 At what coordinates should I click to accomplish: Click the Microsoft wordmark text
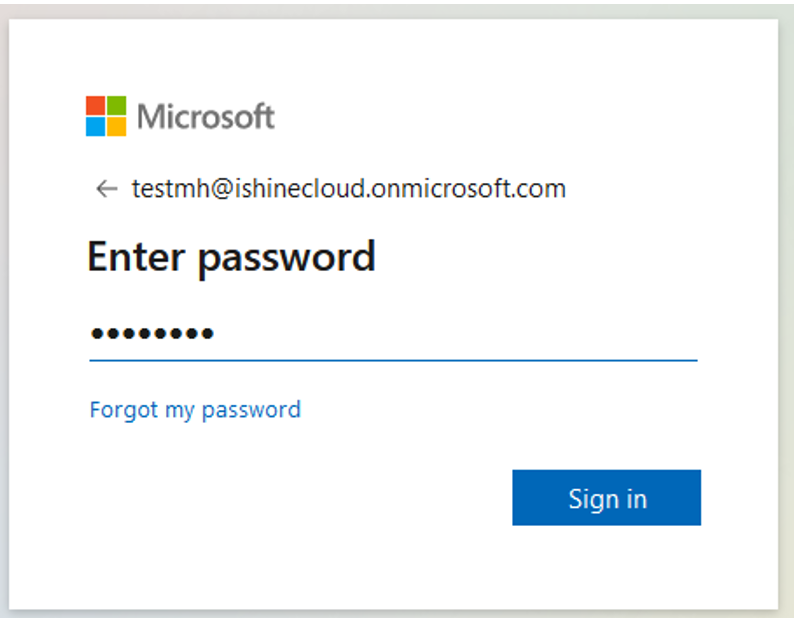206,116
